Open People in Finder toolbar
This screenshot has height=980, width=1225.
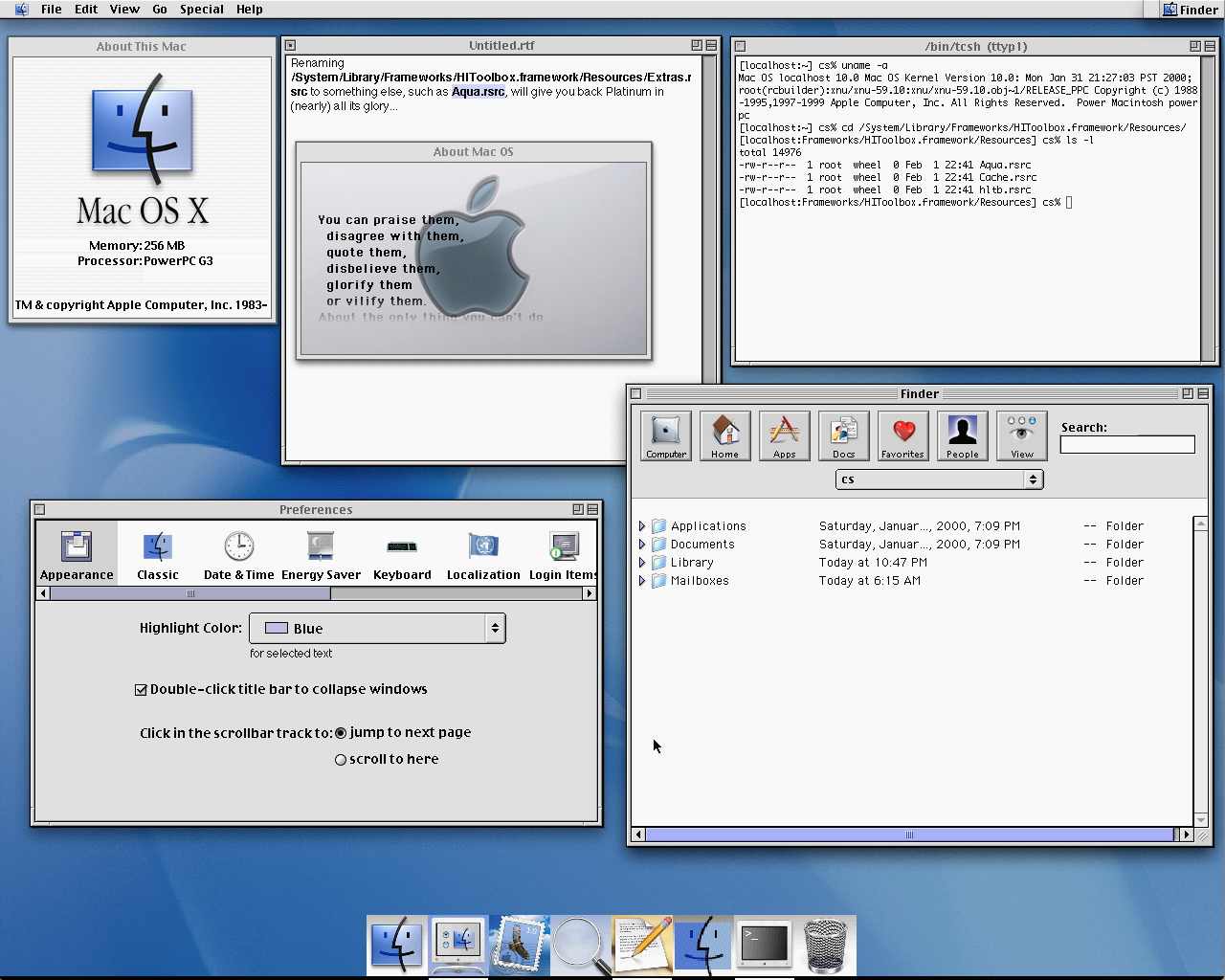pyautogui.click(x=962, y=435)
